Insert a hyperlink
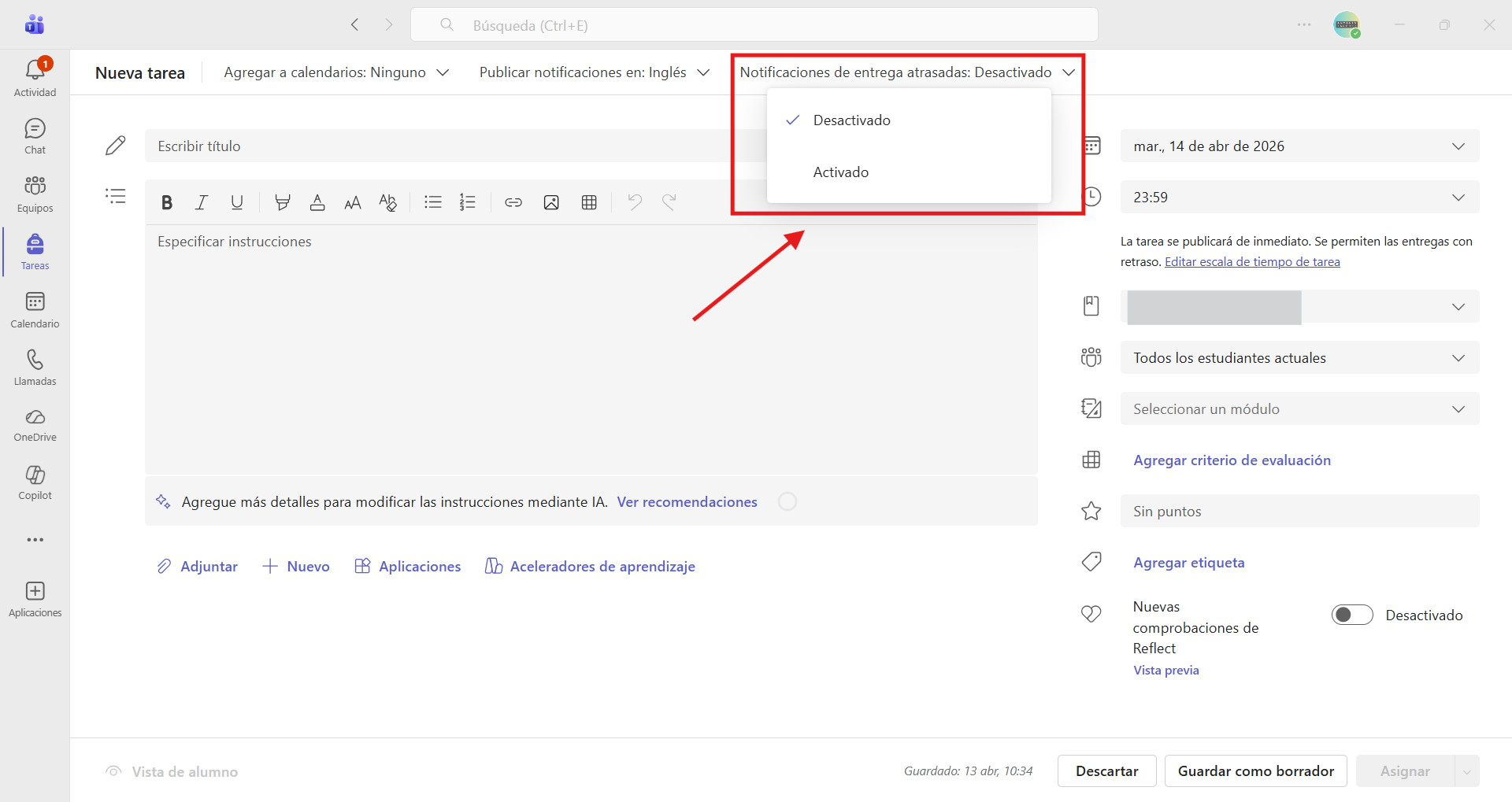Screen dimensions: 1512x802 pyautogui.click(x=513, y=202)
